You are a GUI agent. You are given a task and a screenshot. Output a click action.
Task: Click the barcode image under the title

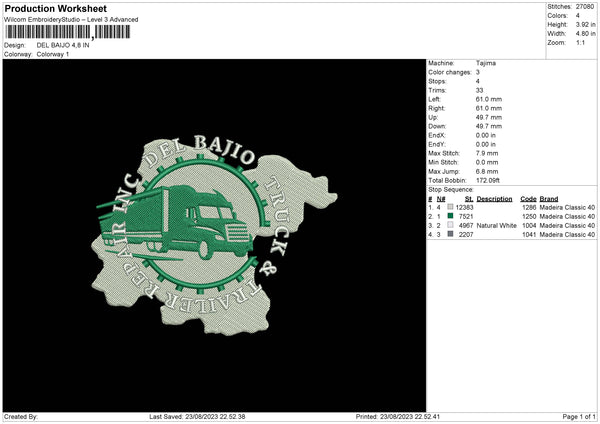67,32
